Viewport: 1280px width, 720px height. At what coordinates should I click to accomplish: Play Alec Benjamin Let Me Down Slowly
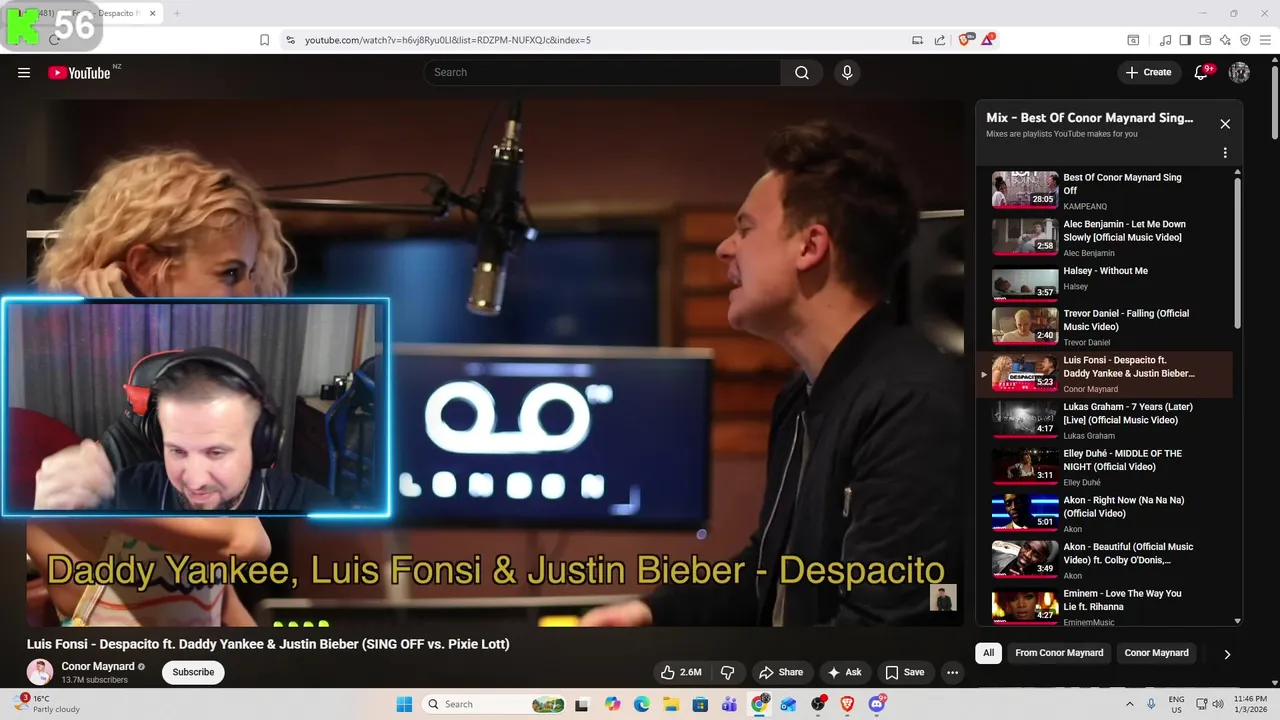pos(1105,236)
